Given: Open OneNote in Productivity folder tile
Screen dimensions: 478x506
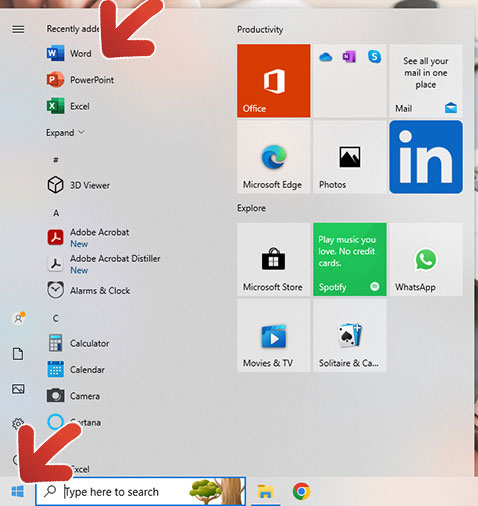Looking at the screenshot, I should (349, 57).
